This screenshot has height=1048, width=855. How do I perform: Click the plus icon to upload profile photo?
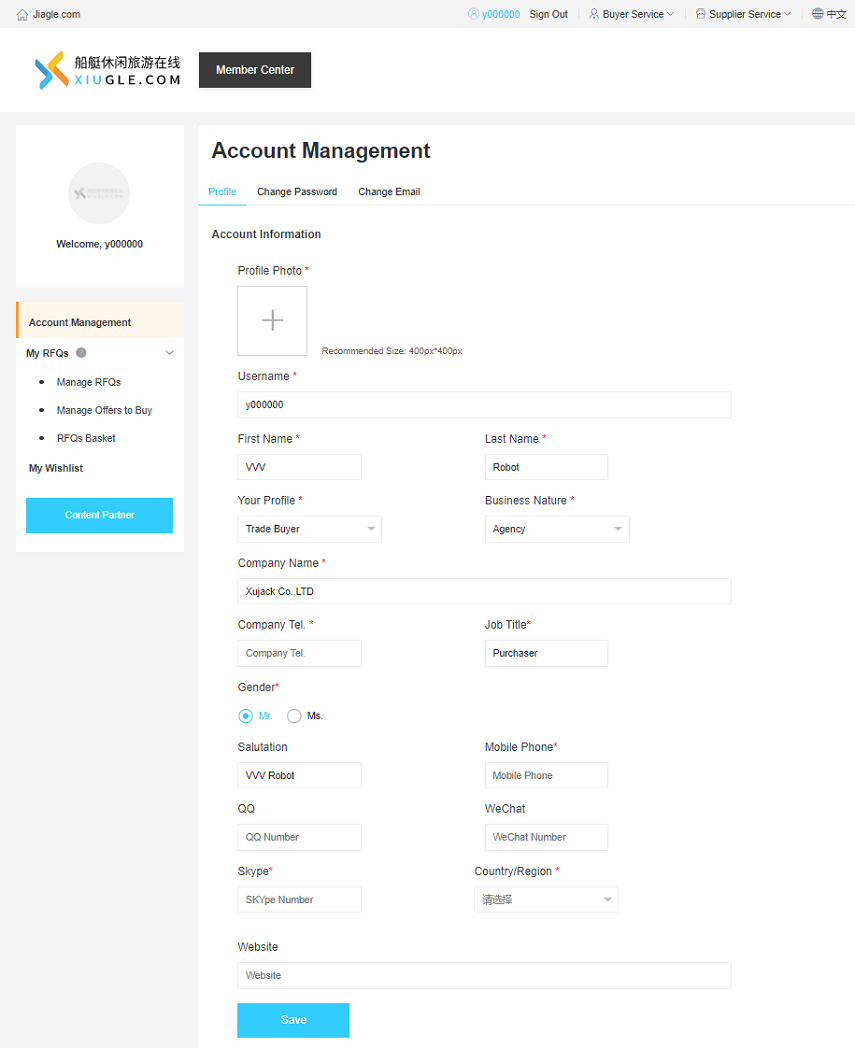click(272, 320)
